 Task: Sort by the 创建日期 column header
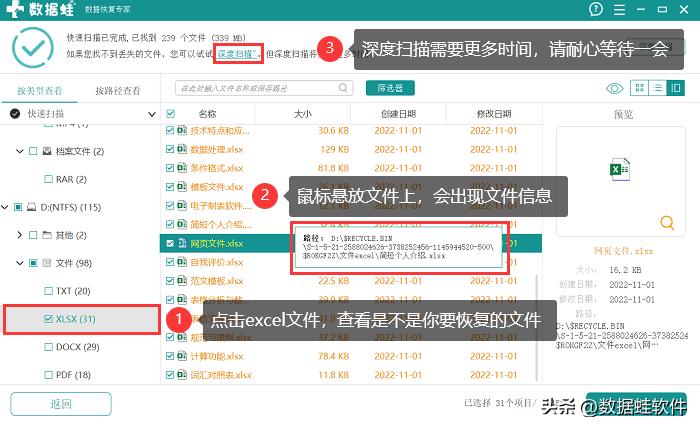(398, 114)
